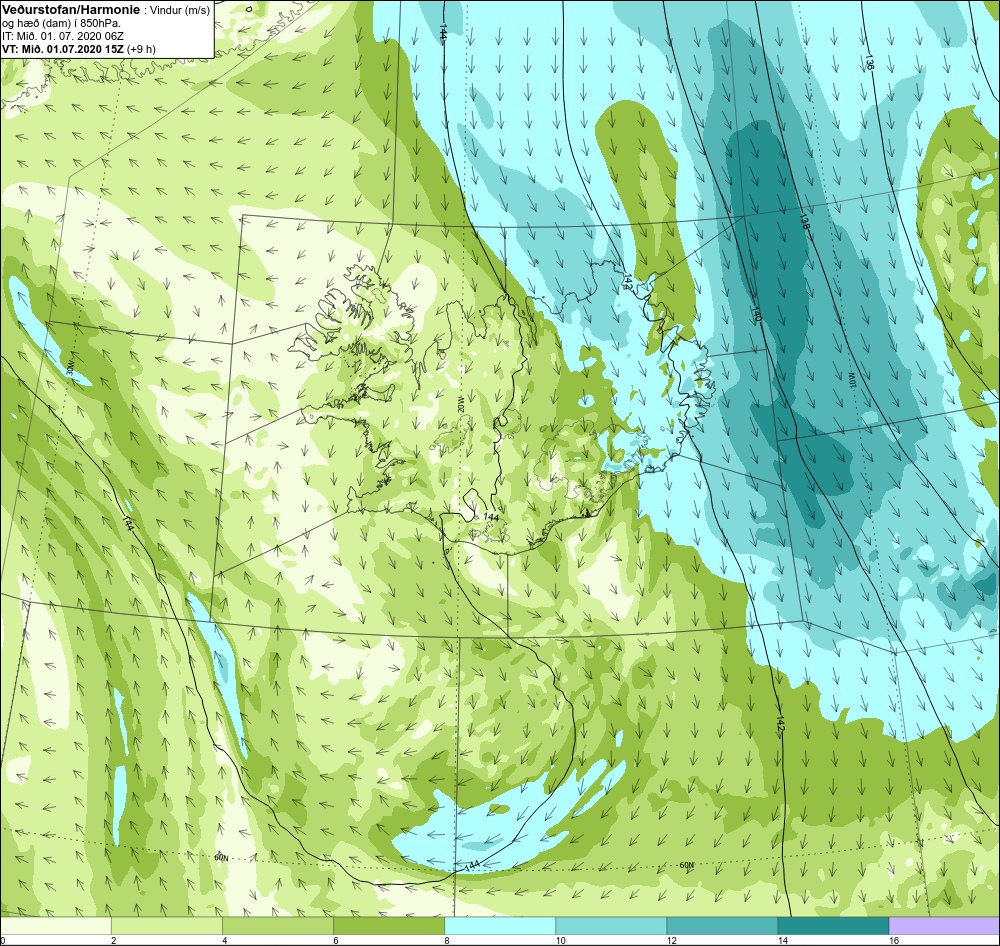This screenshot has height=946, width=1000.
Task: Click the '136' contour label
Action: 870,62
